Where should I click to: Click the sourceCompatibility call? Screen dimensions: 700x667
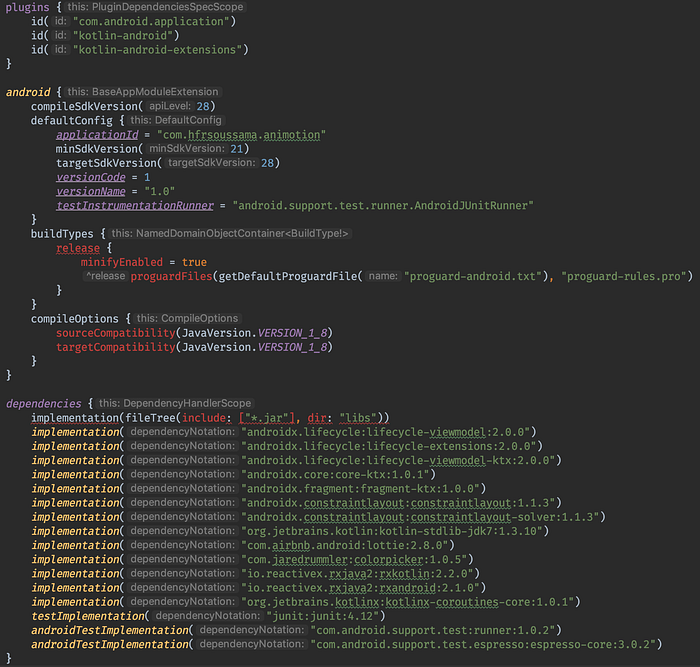116,333
